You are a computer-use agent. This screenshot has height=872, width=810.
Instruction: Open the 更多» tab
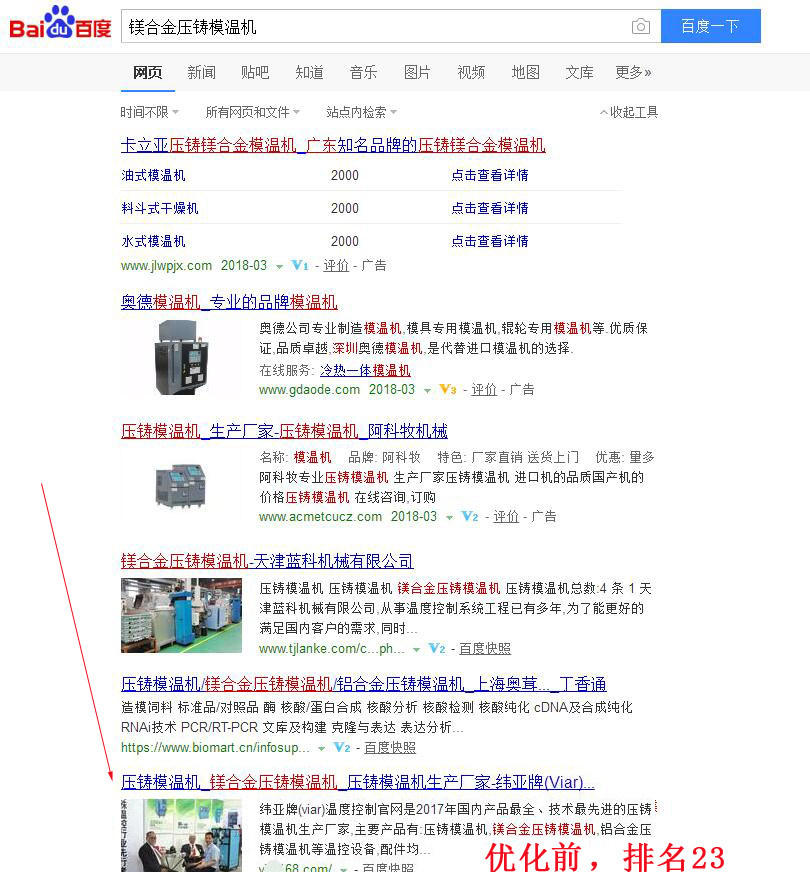pyautogui.click(x=633, y=72)
